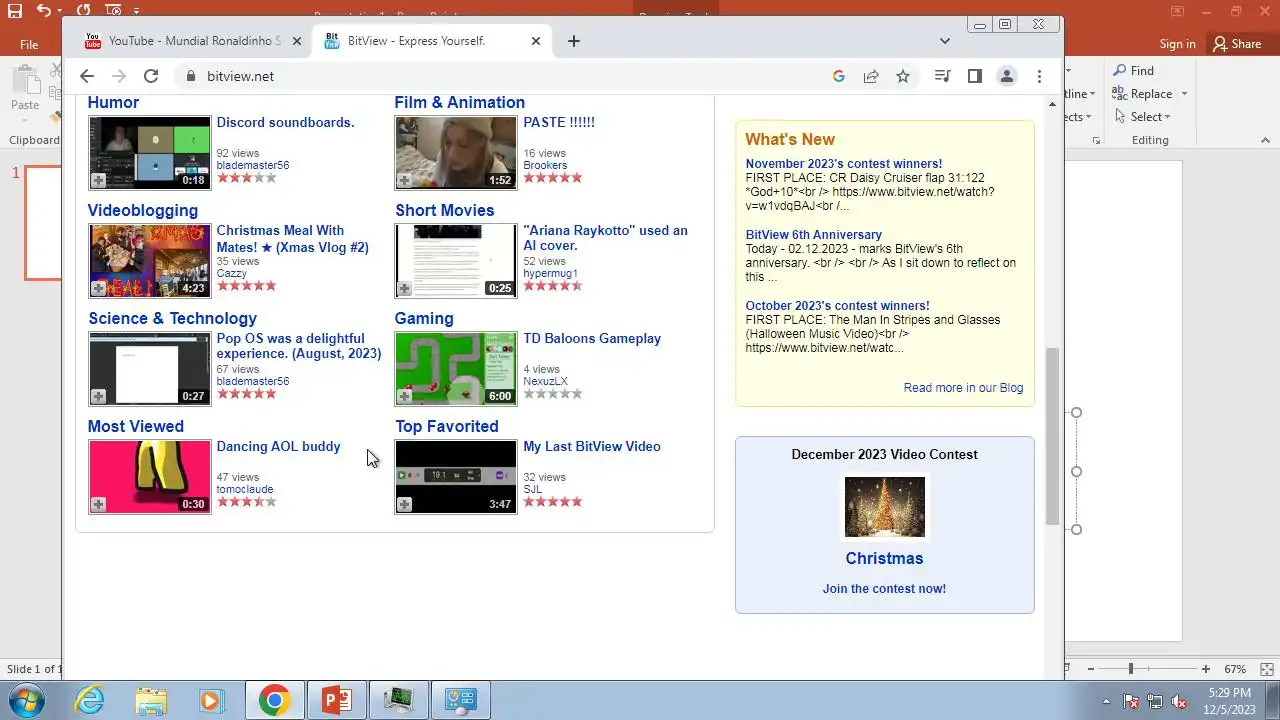Rate Dancing AOL buddy stars
The image size is (1280, 720).
246,502
